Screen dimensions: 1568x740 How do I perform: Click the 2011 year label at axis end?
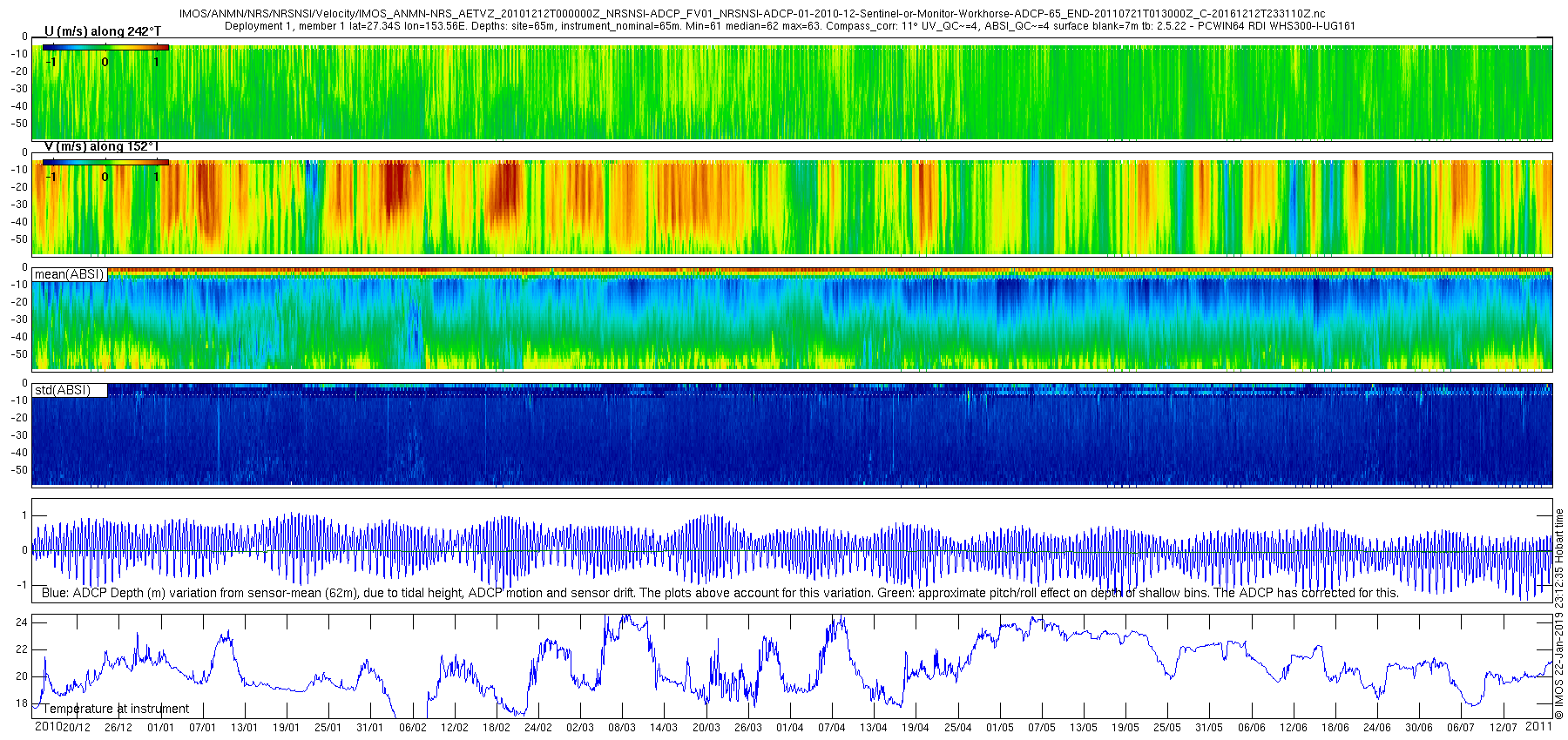click(1538, 727)
